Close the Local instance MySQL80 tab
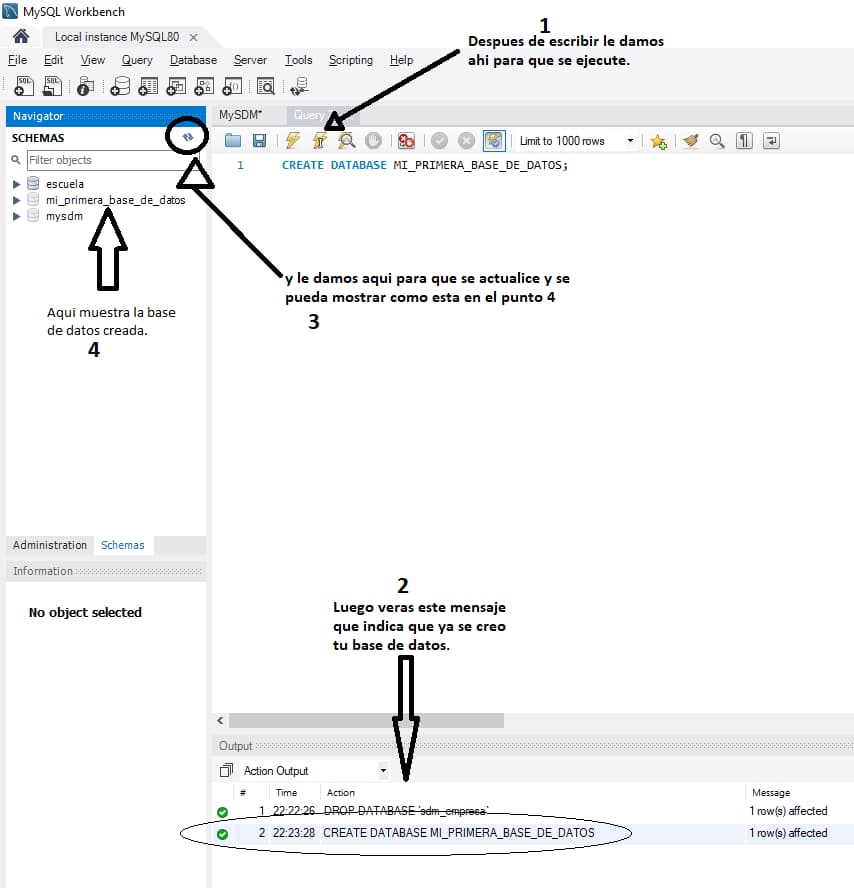 pos(193,37)
